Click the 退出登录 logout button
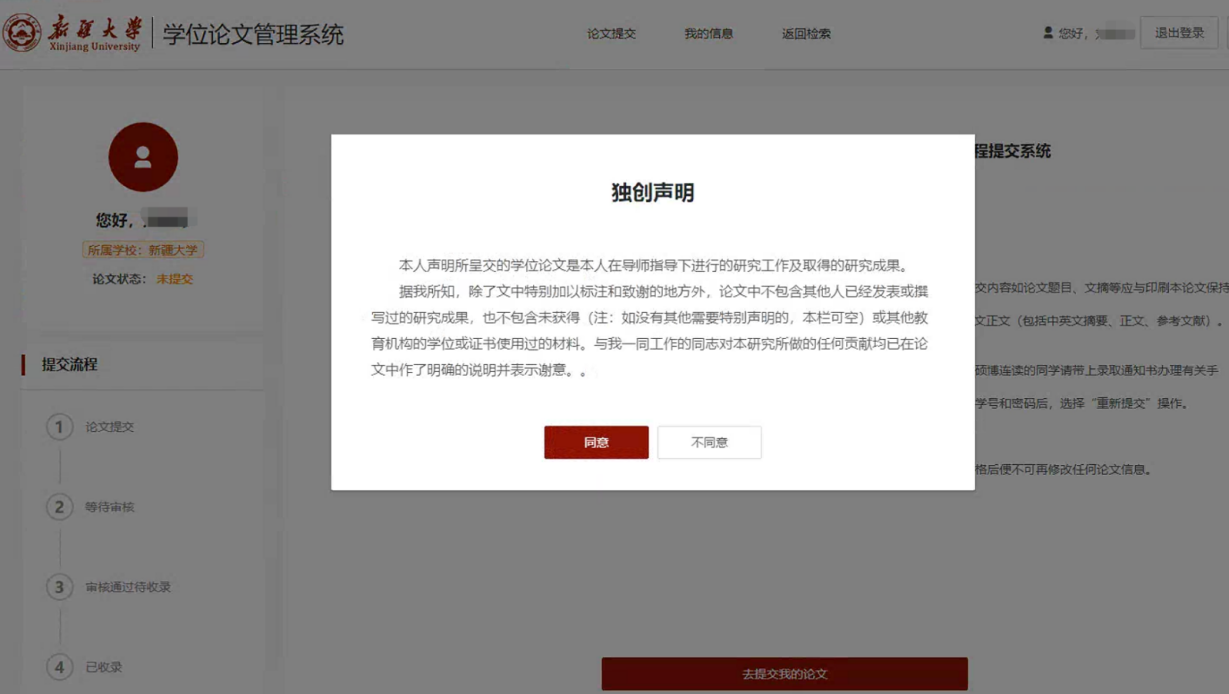This screenshot has height=694, width=1229. tap(1179, 33)
